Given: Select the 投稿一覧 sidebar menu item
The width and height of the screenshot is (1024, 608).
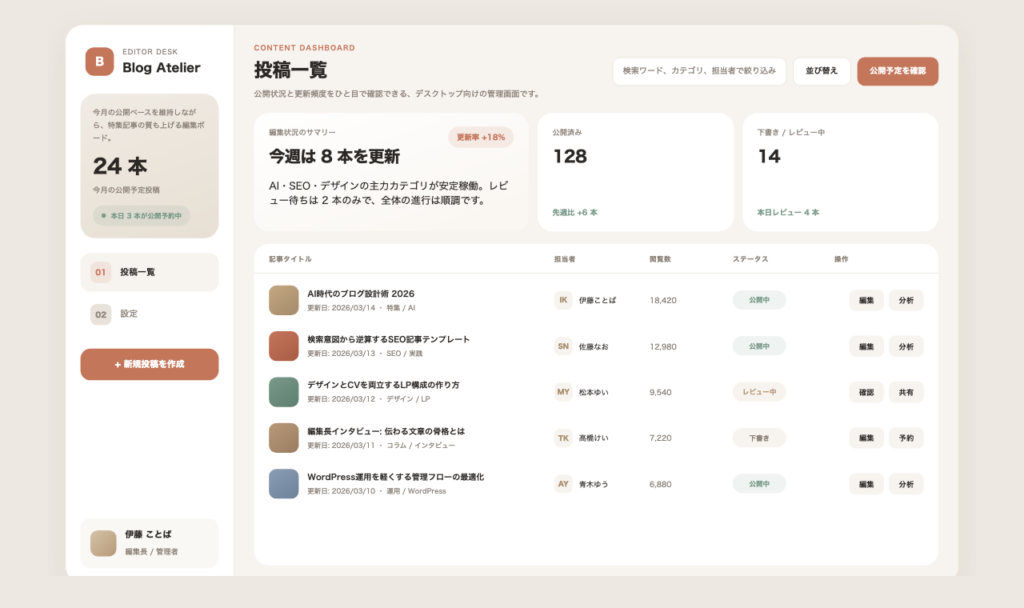Looking at the screenshot, I should click(x=149, y=272).
